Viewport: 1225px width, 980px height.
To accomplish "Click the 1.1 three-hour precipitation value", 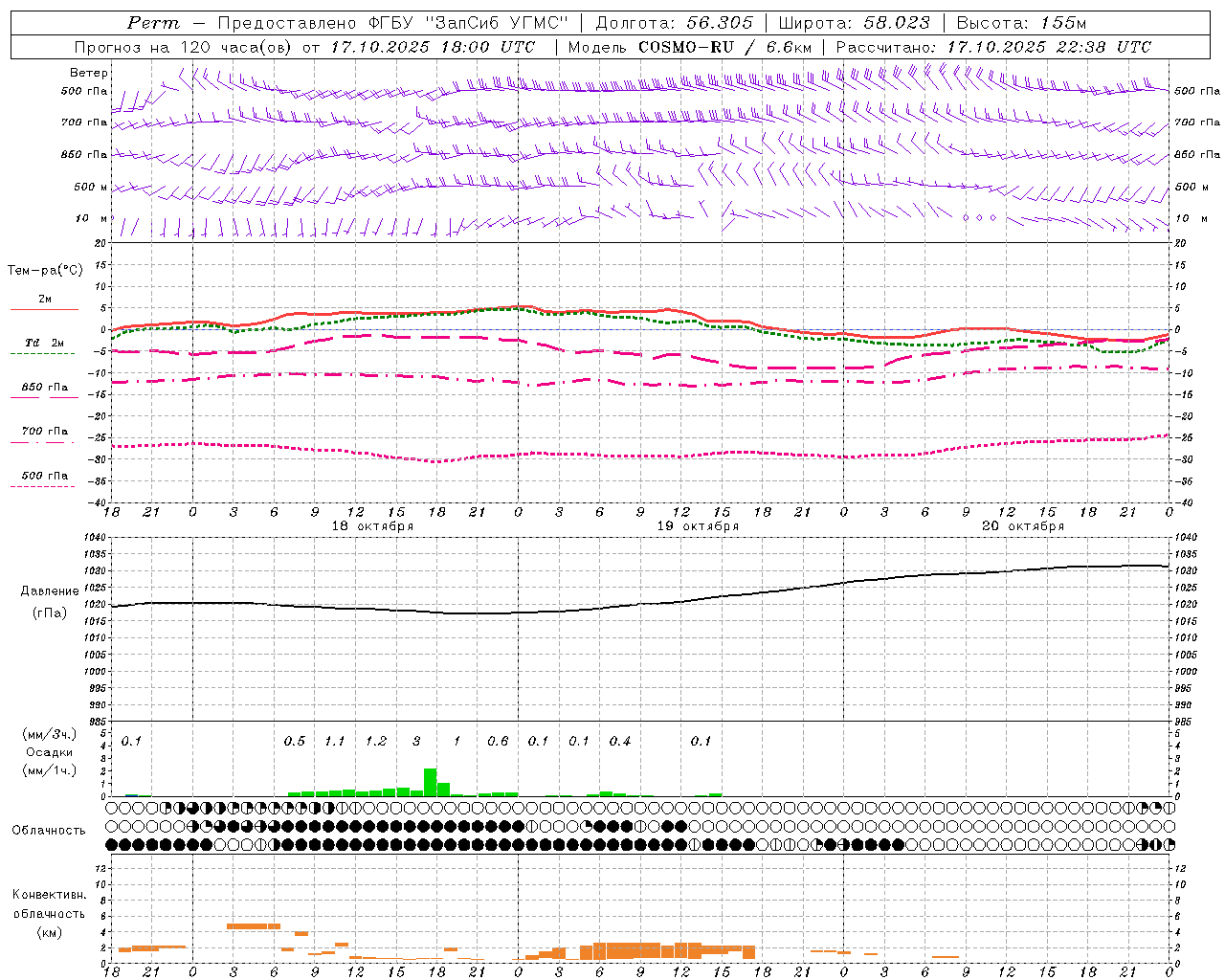I will [335, 741].
